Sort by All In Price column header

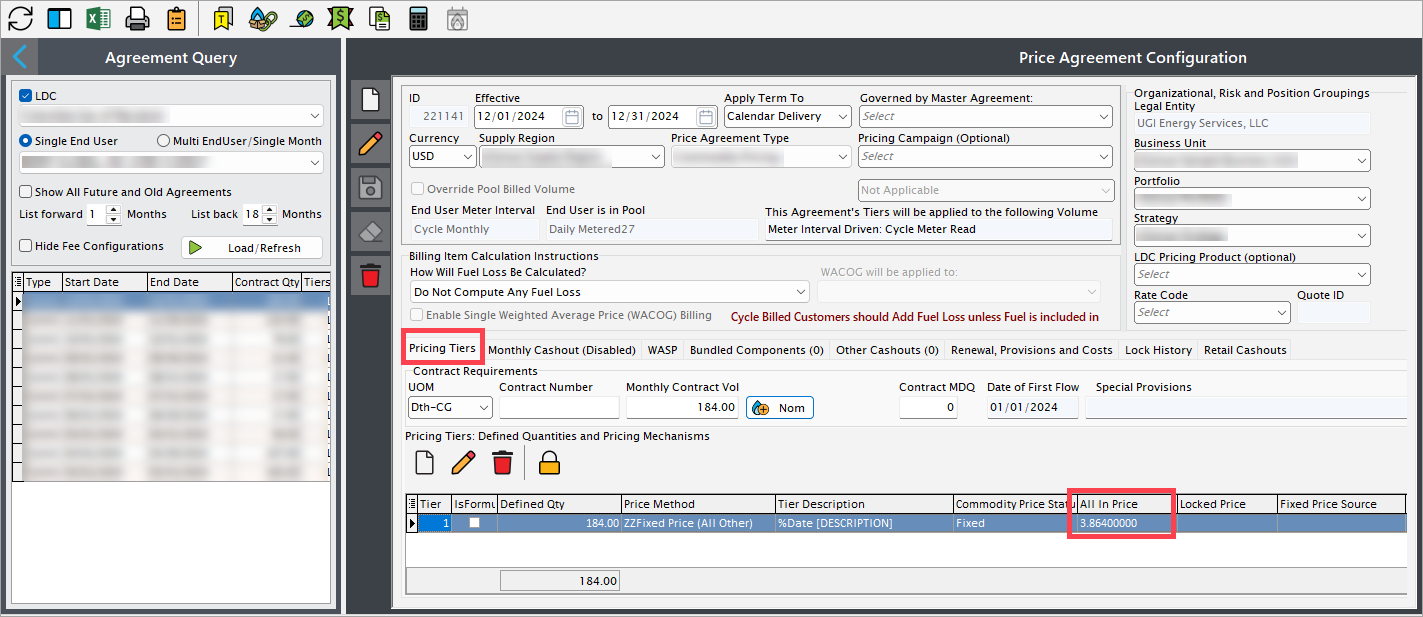(1126, 504)
